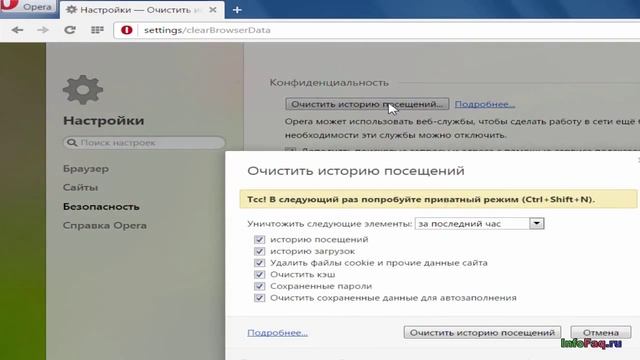Screen dimensions: 640x360
Task: Toggle Очистить кэш checkbox
Action: pos(259,274)
